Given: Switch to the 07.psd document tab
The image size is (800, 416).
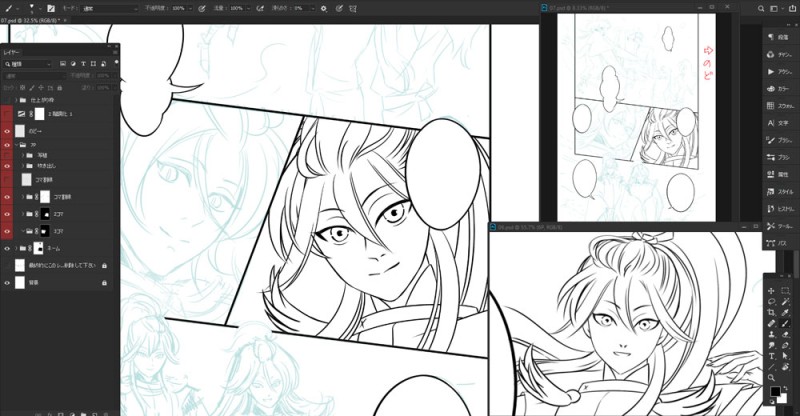Looking at the screenshot, I should pos(31,20).
